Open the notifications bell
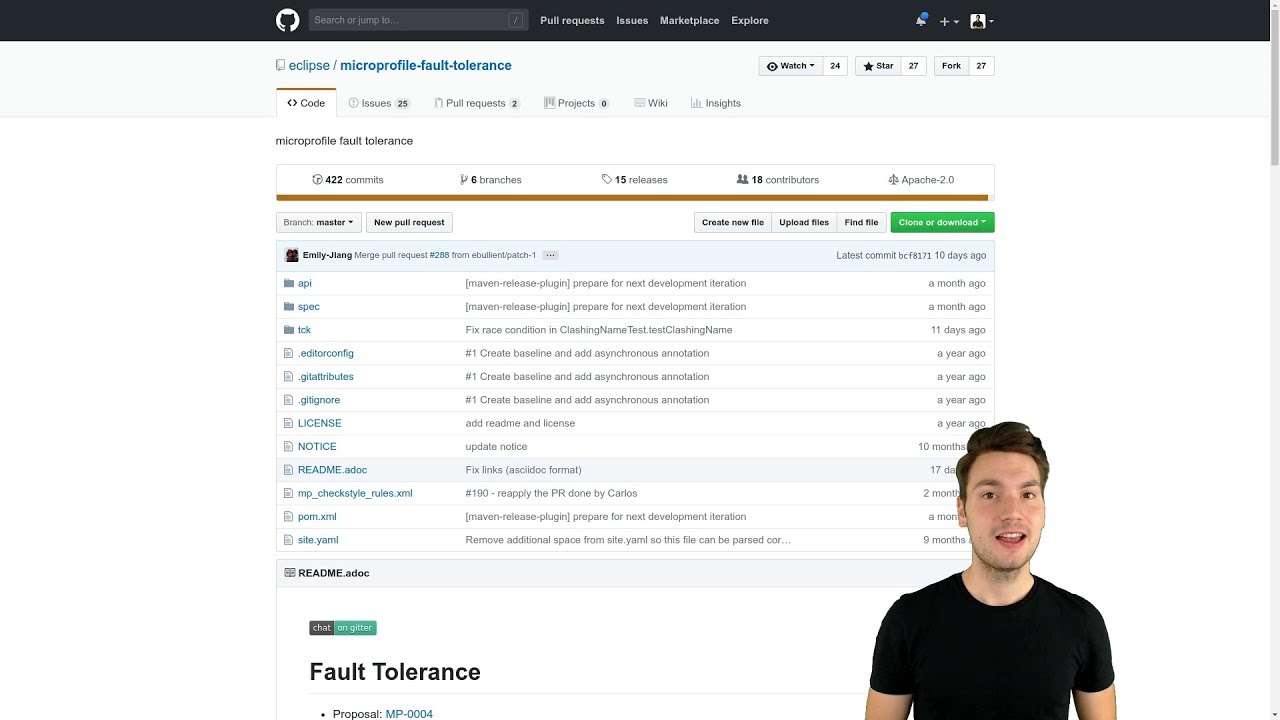This screenshot has width=1280, height=720. tap(921, 20)
